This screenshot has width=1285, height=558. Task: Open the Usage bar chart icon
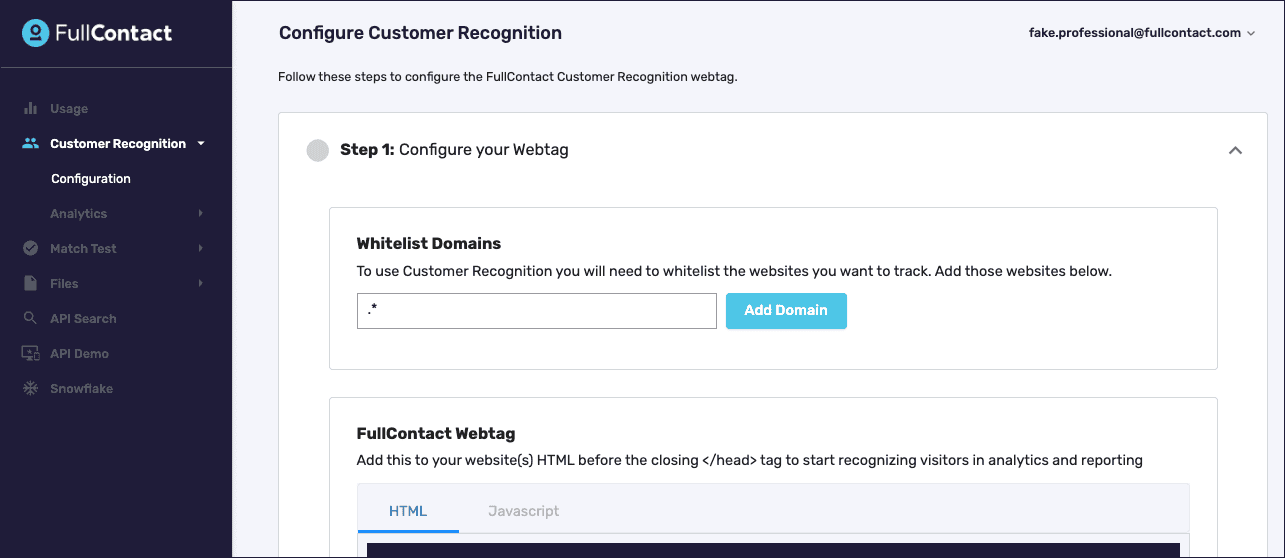tap(31, 108)
